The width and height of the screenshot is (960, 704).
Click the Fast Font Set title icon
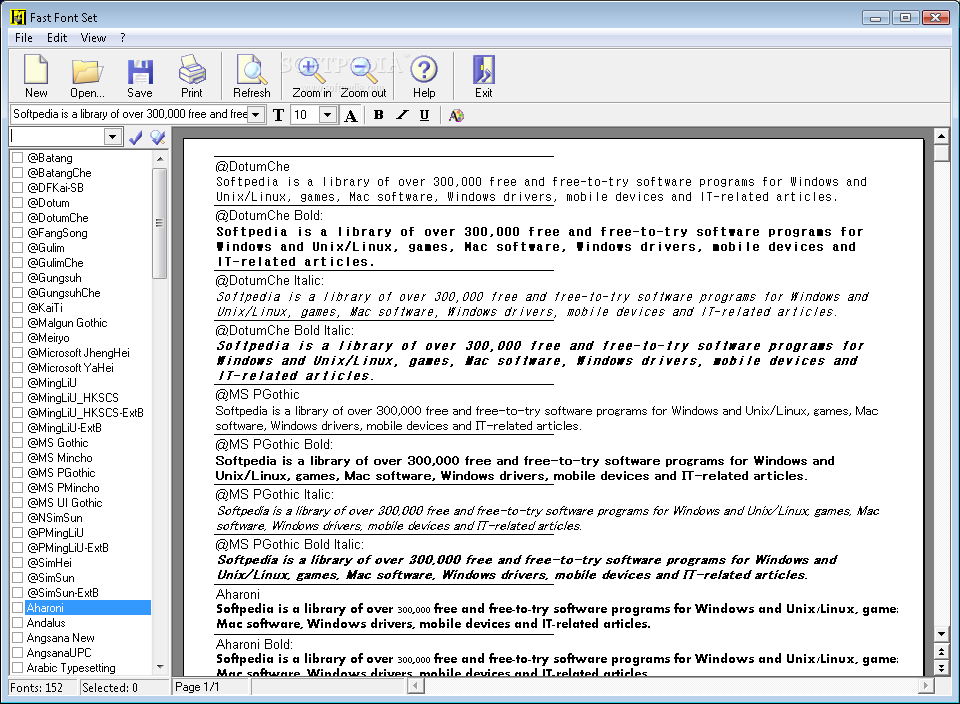coord(18,17)
